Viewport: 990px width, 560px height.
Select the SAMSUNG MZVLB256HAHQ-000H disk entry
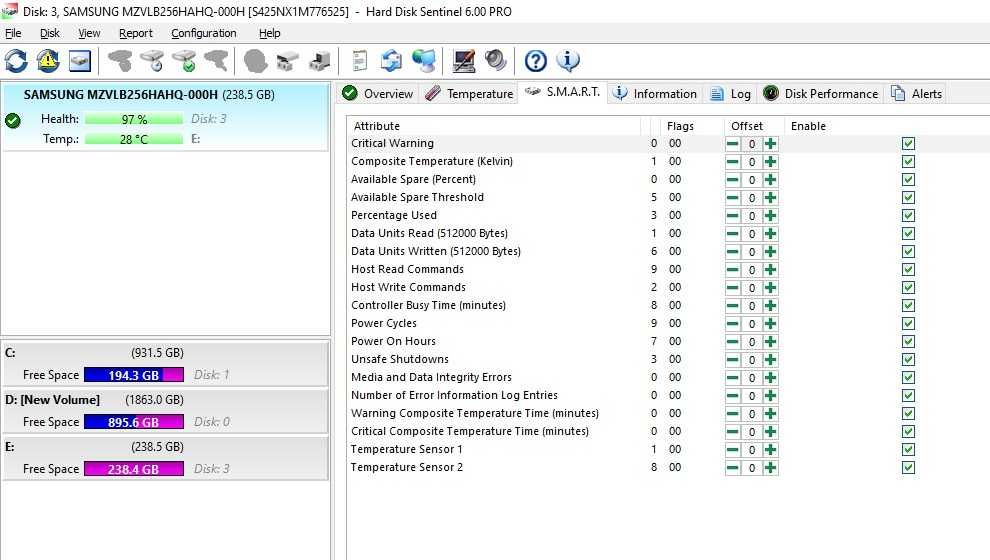pyautogui.click(x=165, y=116)
